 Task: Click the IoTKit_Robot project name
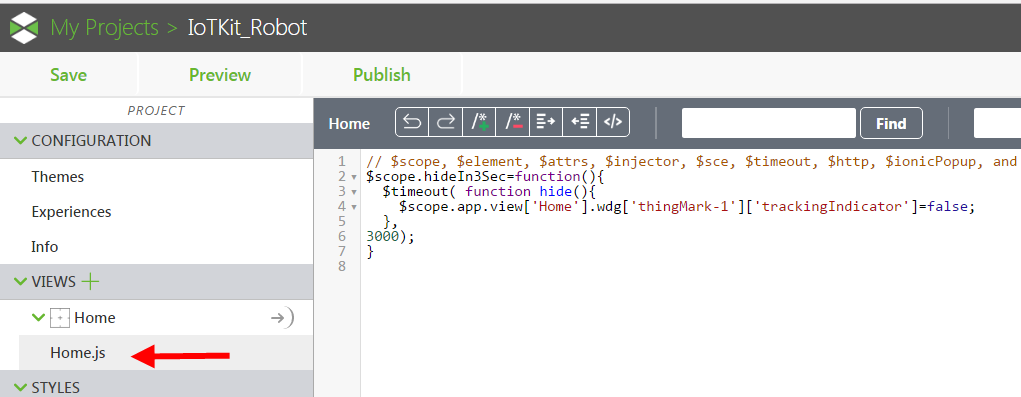click(247, 27)
